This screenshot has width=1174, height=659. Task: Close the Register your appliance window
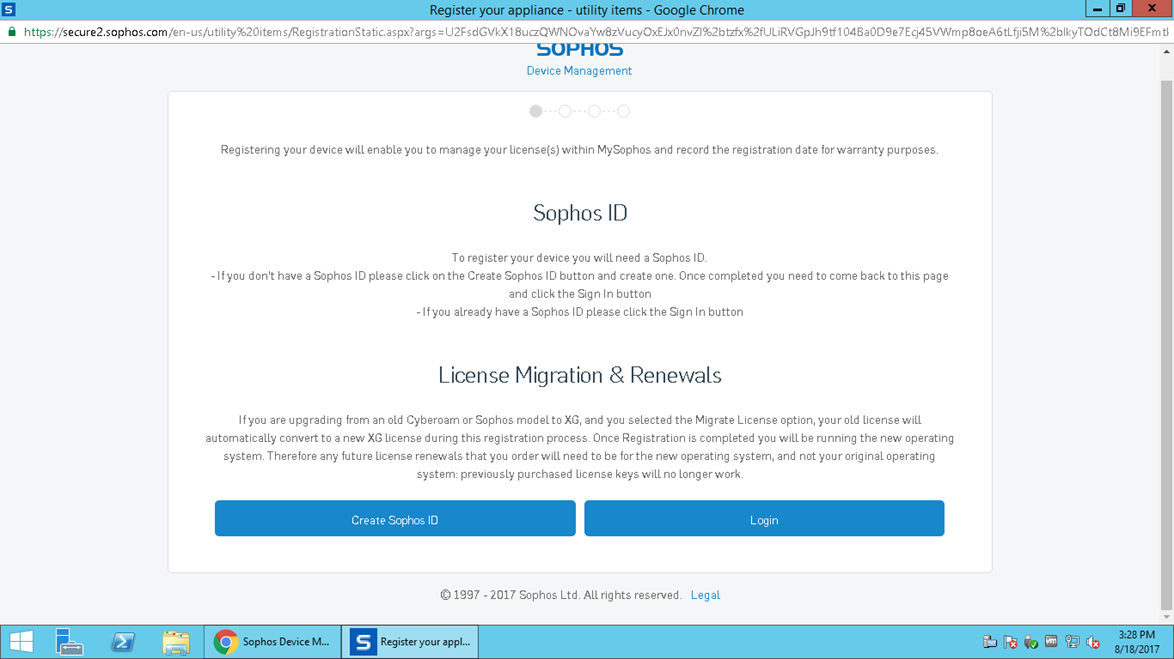(x=1152, y=9)
